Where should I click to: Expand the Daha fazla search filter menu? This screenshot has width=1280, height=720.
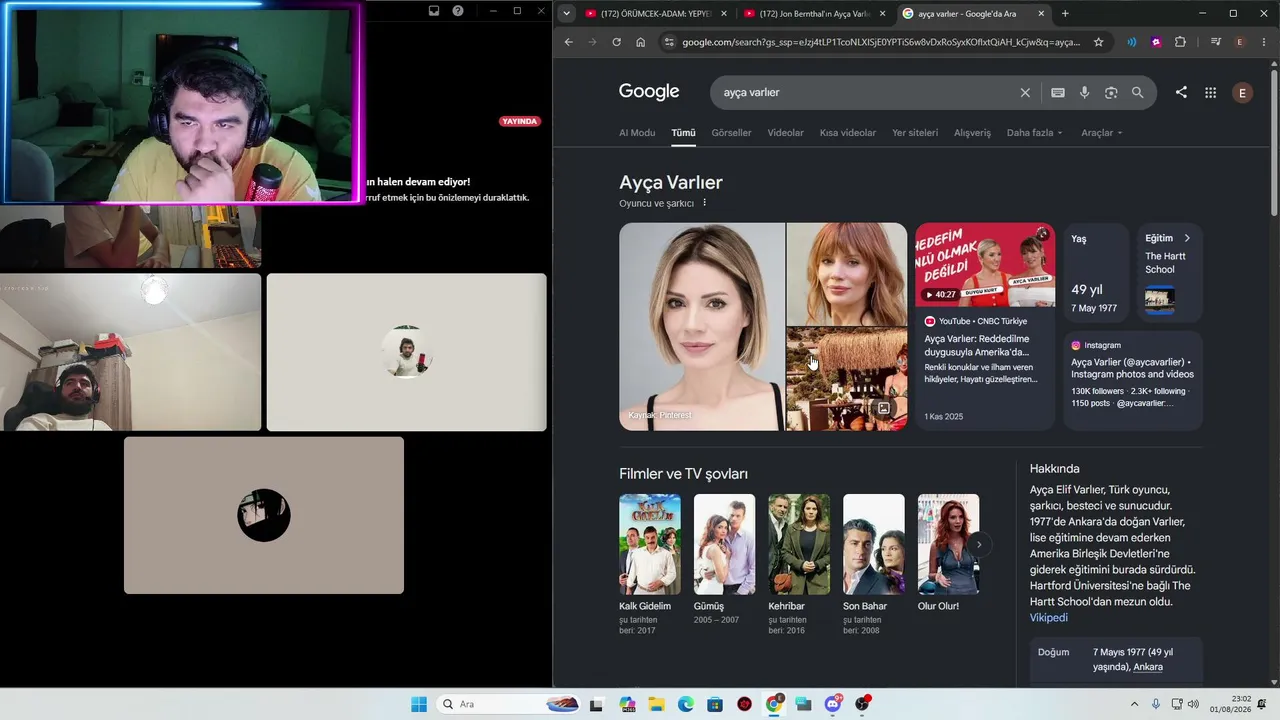1035,133
